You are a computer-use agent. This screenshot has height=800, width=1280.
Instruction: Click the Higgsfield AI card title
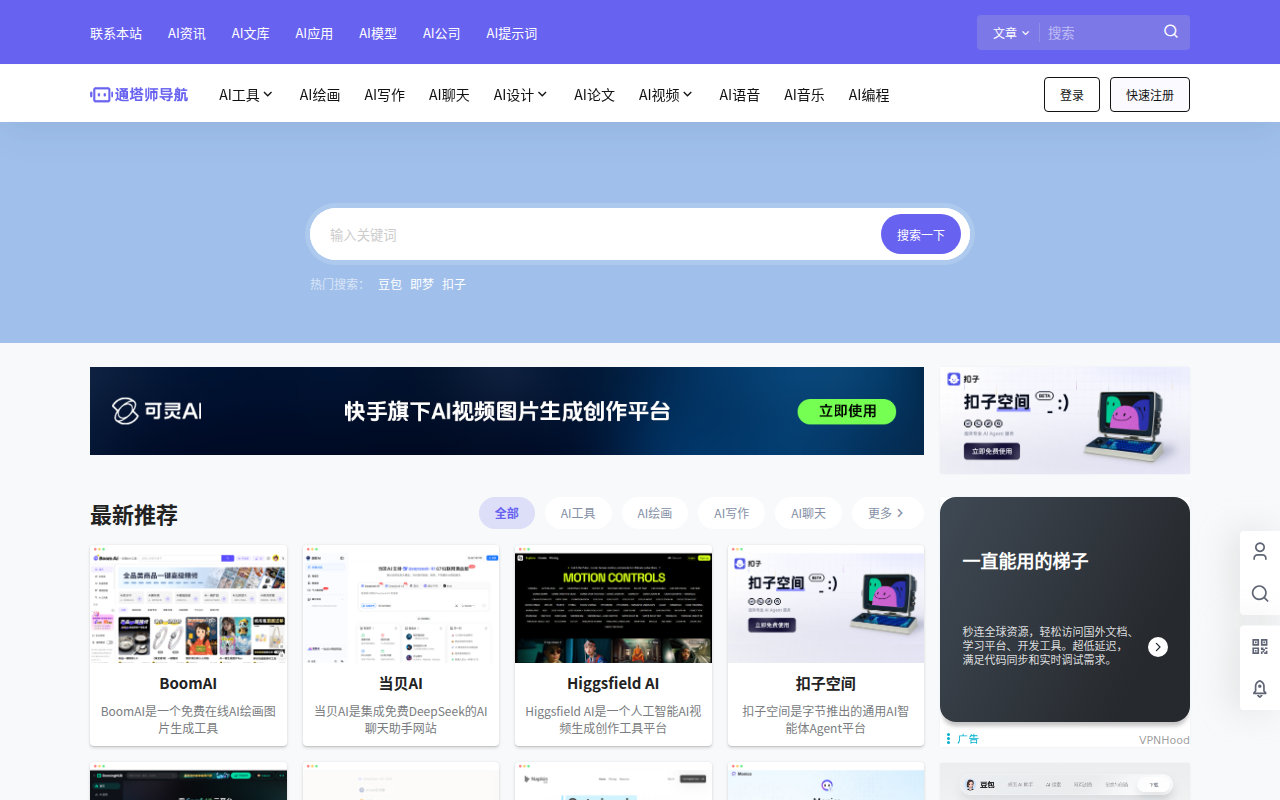point(613,684)
